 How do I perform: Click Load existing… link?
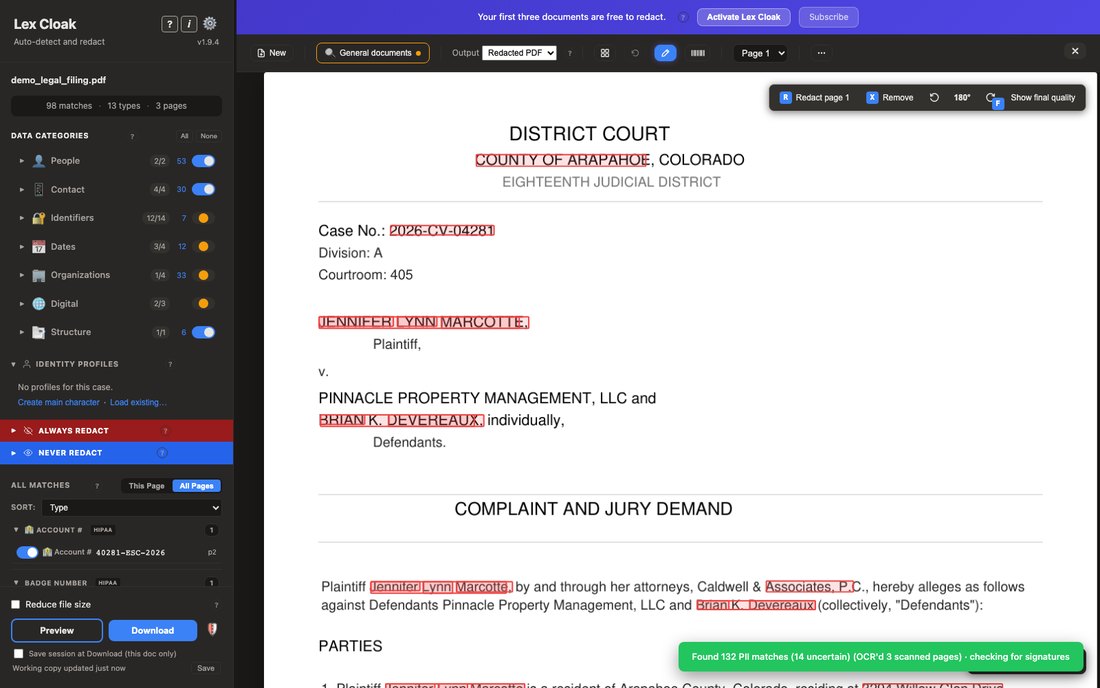coord(138,403)
